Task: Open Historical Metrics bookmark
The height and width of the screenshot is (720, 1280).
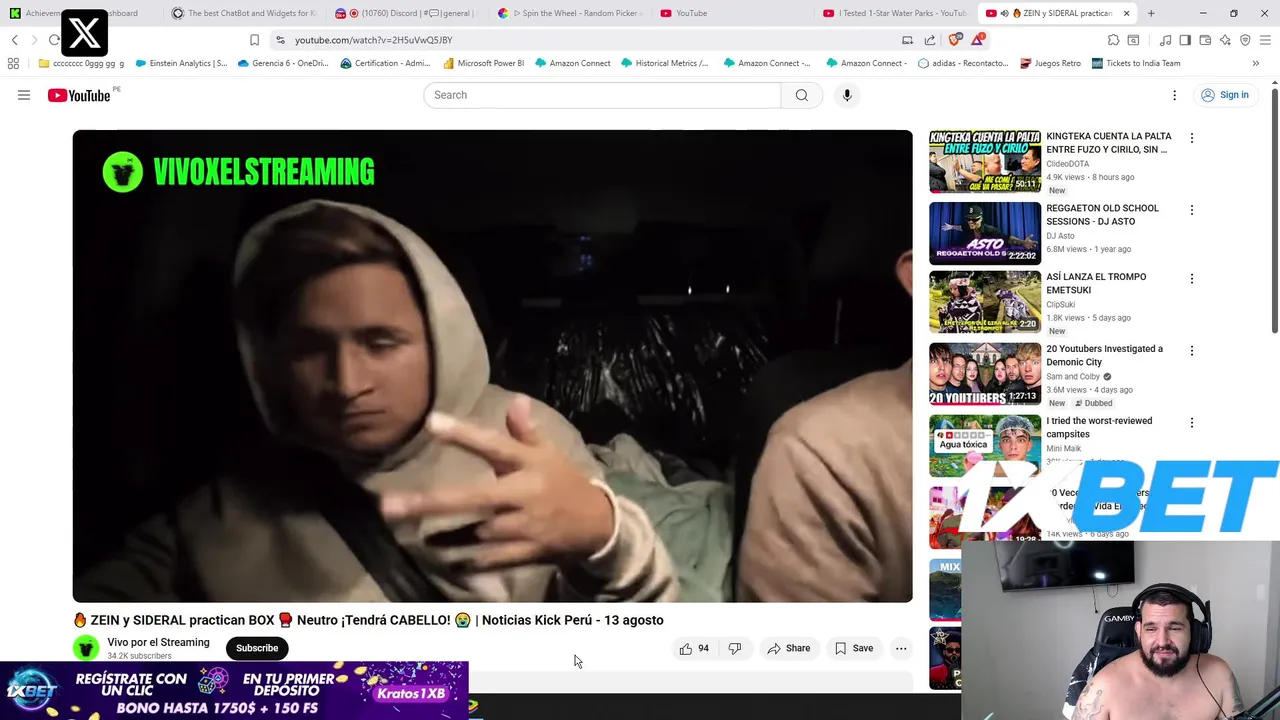Action: click(664, 63)
